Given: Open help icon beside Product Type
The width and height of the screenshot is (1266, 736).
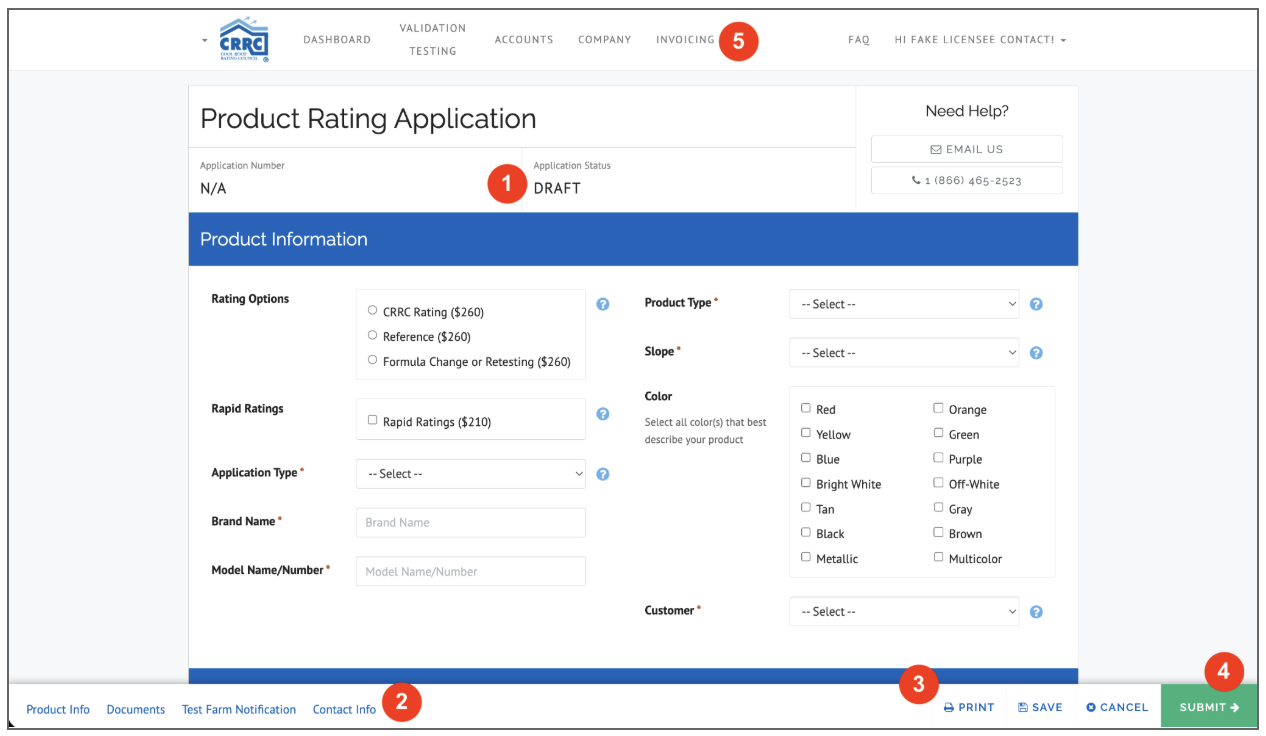Looking at the screenshot, I should pyautogui.click(x=1036, y=304).
